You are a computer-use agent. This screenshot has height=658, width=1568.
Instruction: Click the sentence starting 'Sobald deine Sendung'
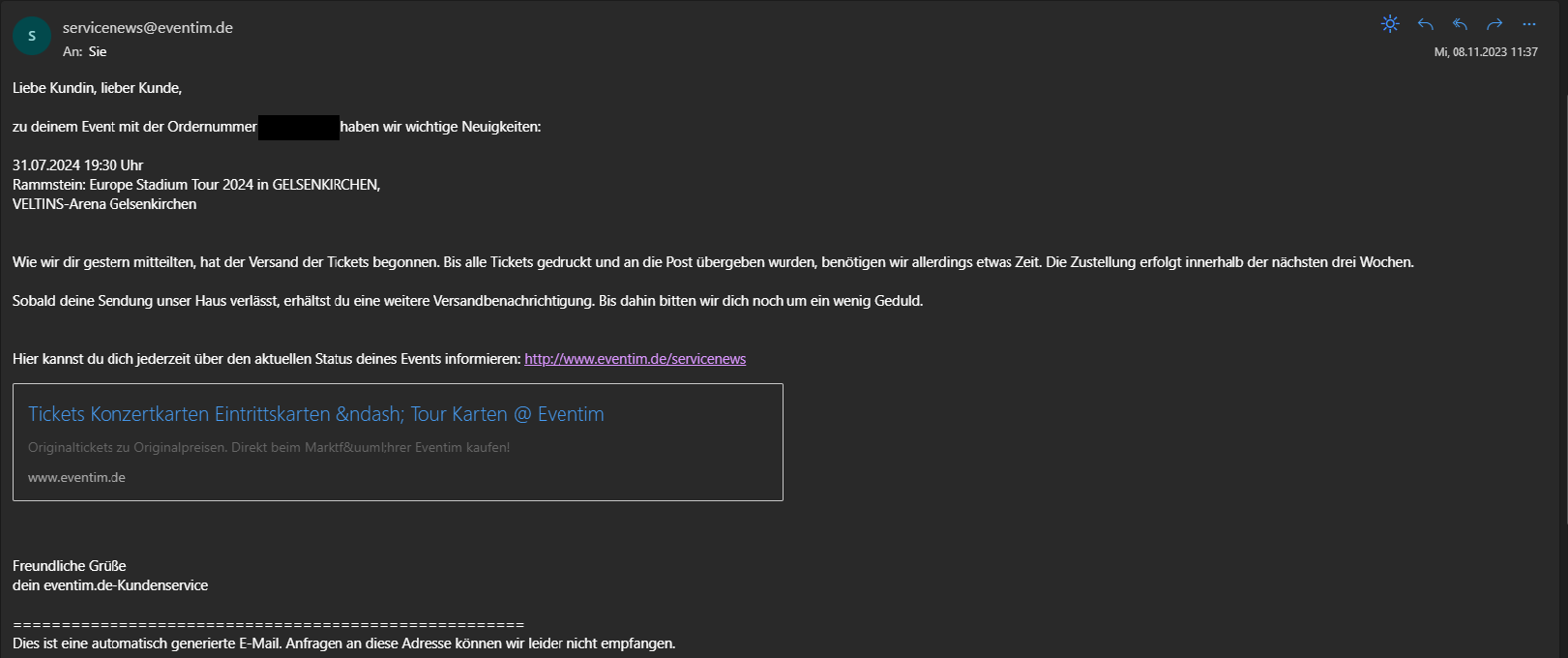tap(467, 301)
